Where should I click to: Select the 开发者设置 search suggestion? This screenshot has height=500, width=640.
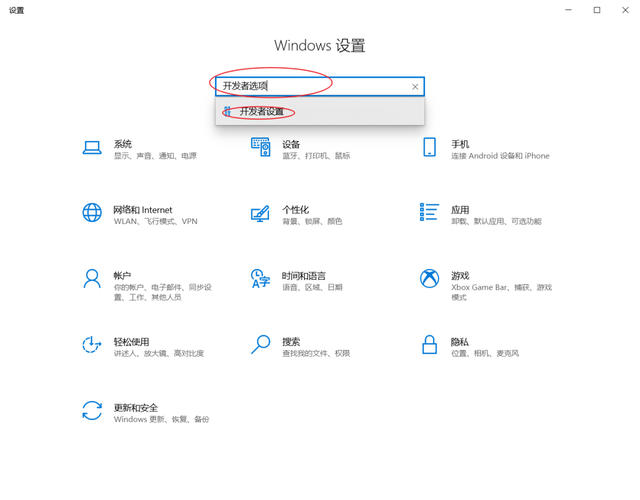click(320, 111)
